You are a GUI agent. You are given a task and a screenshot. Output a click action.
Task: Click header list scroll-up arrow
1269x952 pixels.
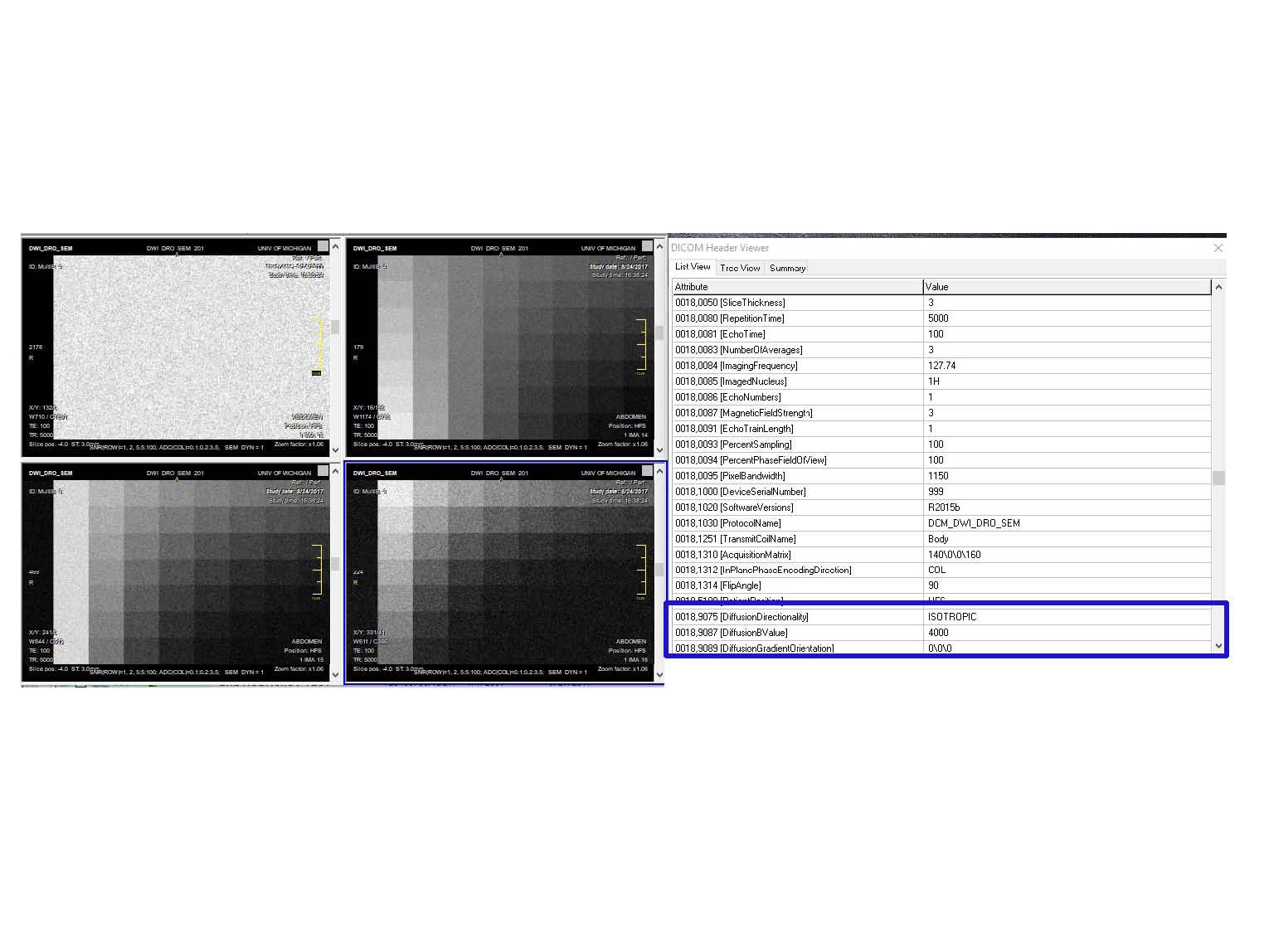(x=1218, y=287)
